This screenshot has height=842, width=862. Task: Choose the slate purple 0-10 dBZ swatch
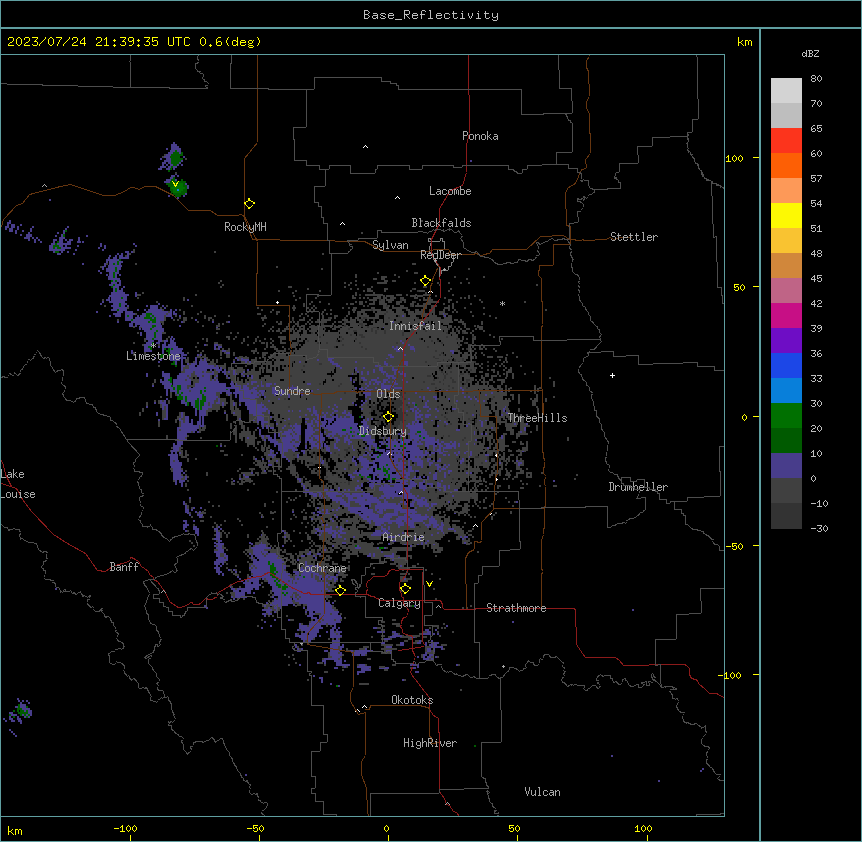click(x=786, y=466)
